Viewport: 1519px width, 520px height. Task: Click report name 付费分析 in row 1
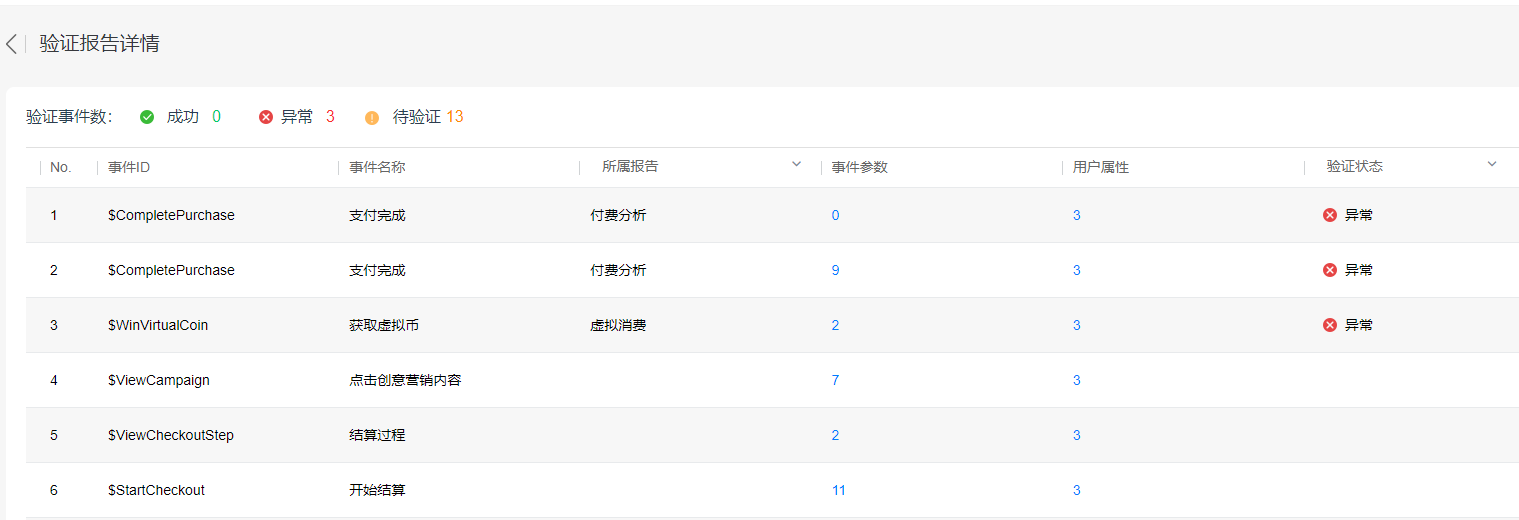[618, 215]
